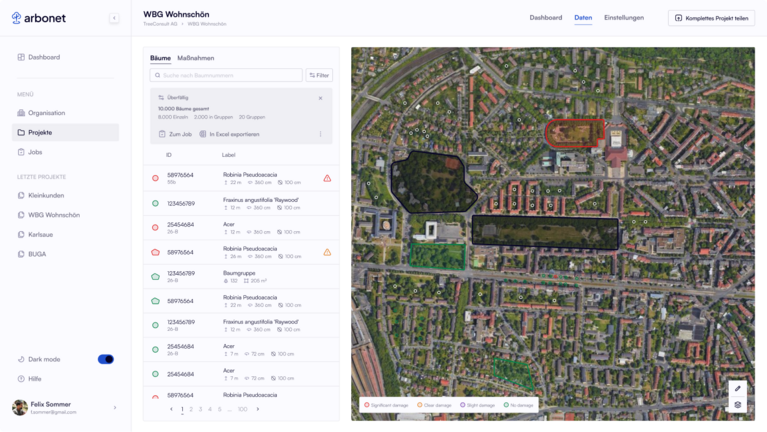
Task: Click the arbonet logo
Action: pyautogui.click(x=38, y=18)
